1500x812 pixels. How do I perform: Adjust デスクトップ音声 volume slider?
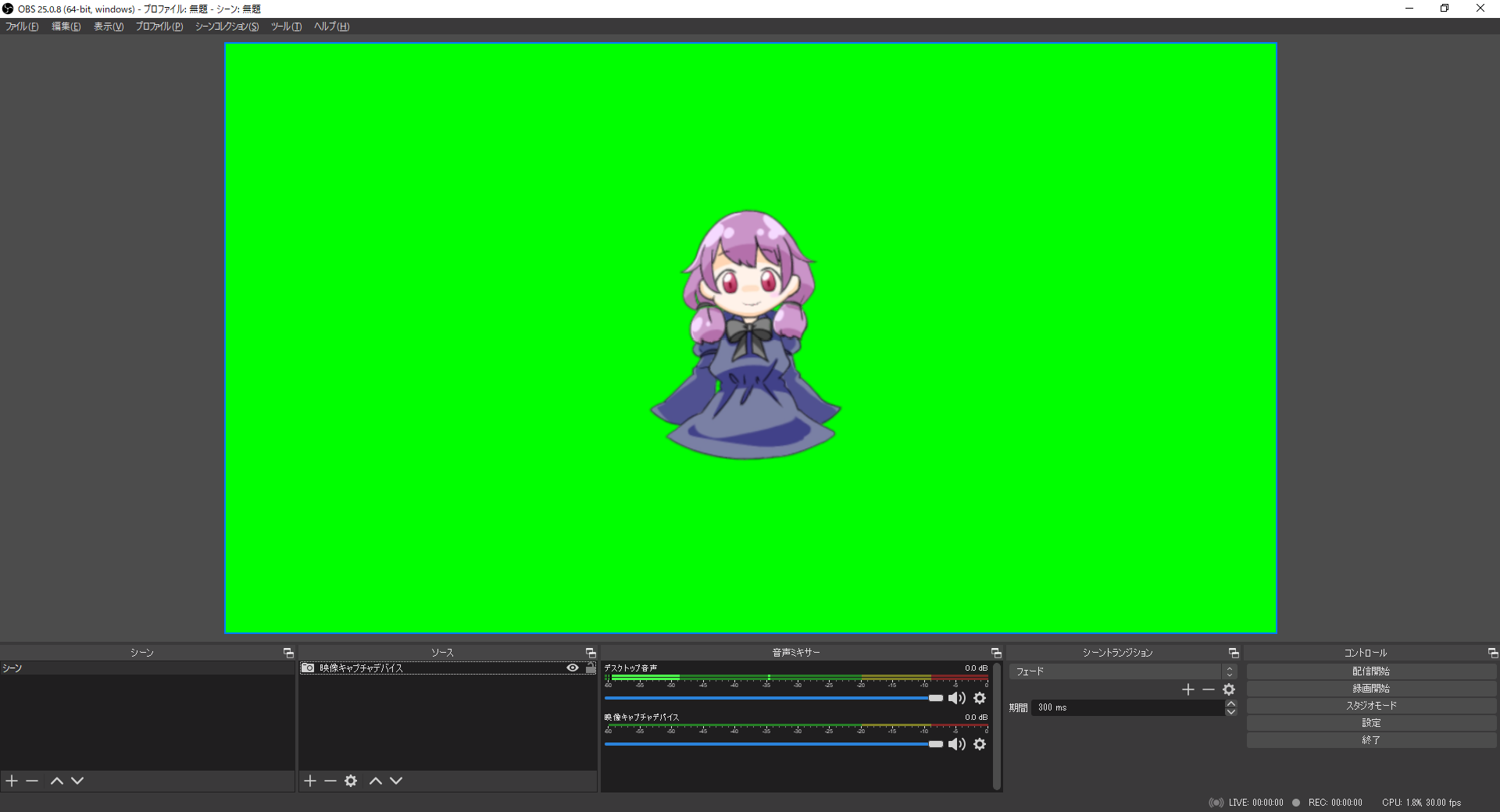(x=773, y=698)
